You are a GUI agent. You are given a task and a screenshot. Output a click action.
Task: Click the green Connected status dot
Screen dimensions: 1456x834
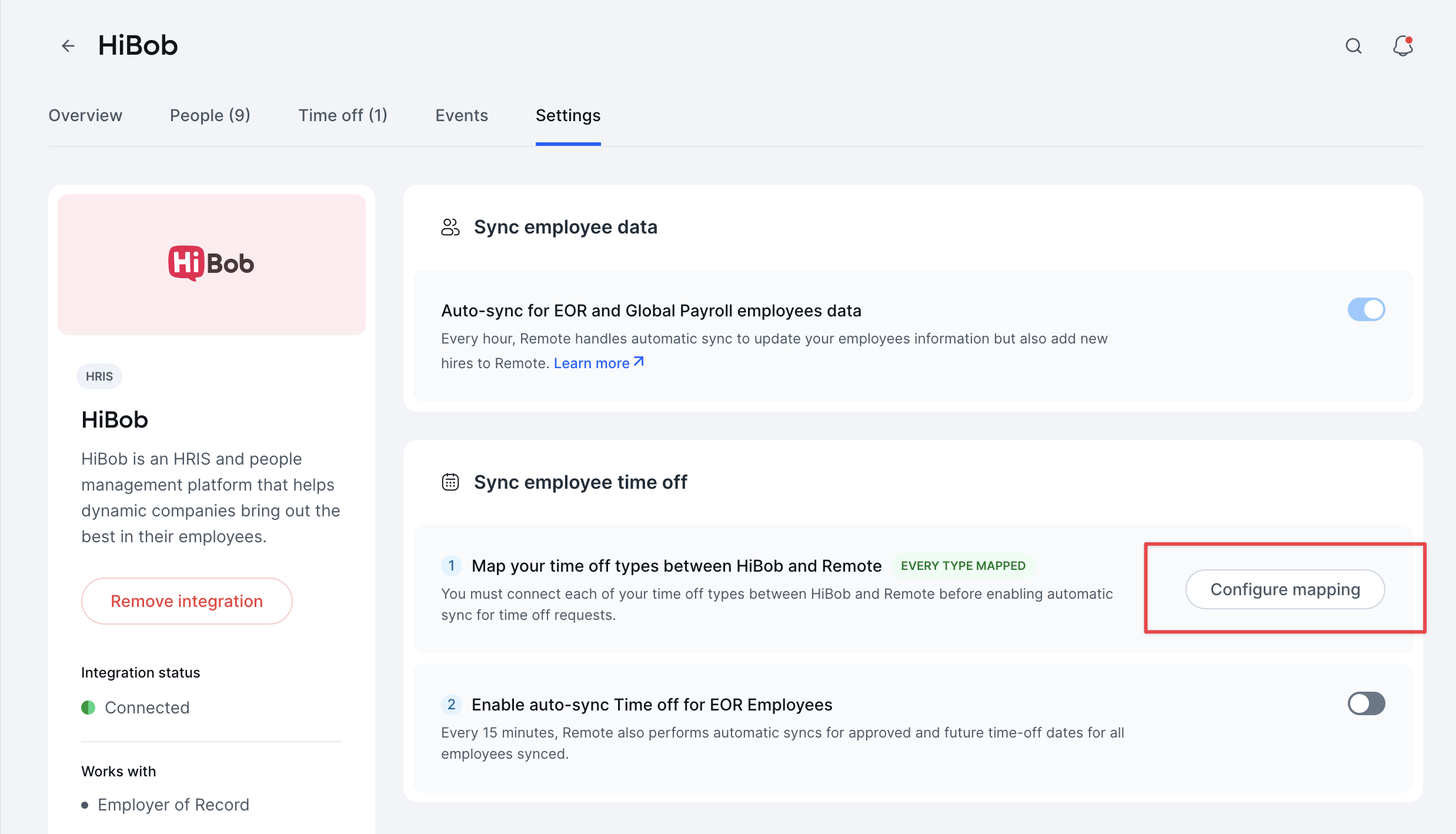pyautogui.click(x=88, y=707)
